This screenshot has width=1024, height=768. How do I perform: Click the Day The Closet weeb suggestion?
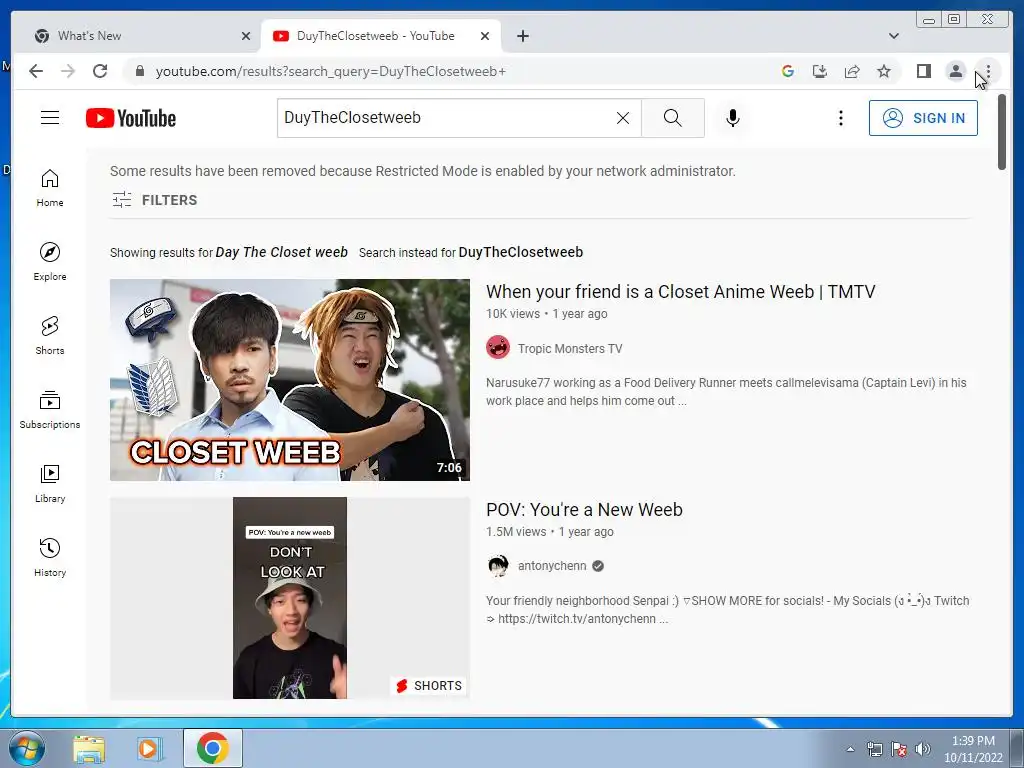point(281,252)
